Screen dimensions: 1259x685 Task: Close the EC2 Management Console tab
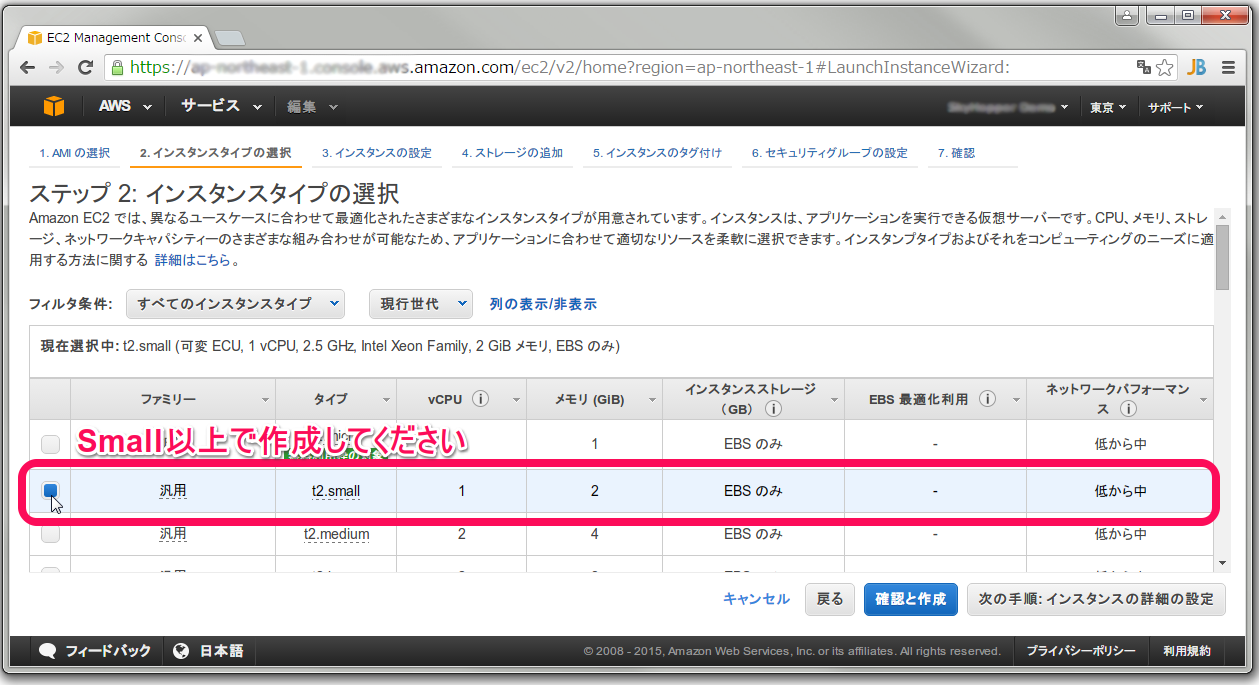click(x=198, y=38)
